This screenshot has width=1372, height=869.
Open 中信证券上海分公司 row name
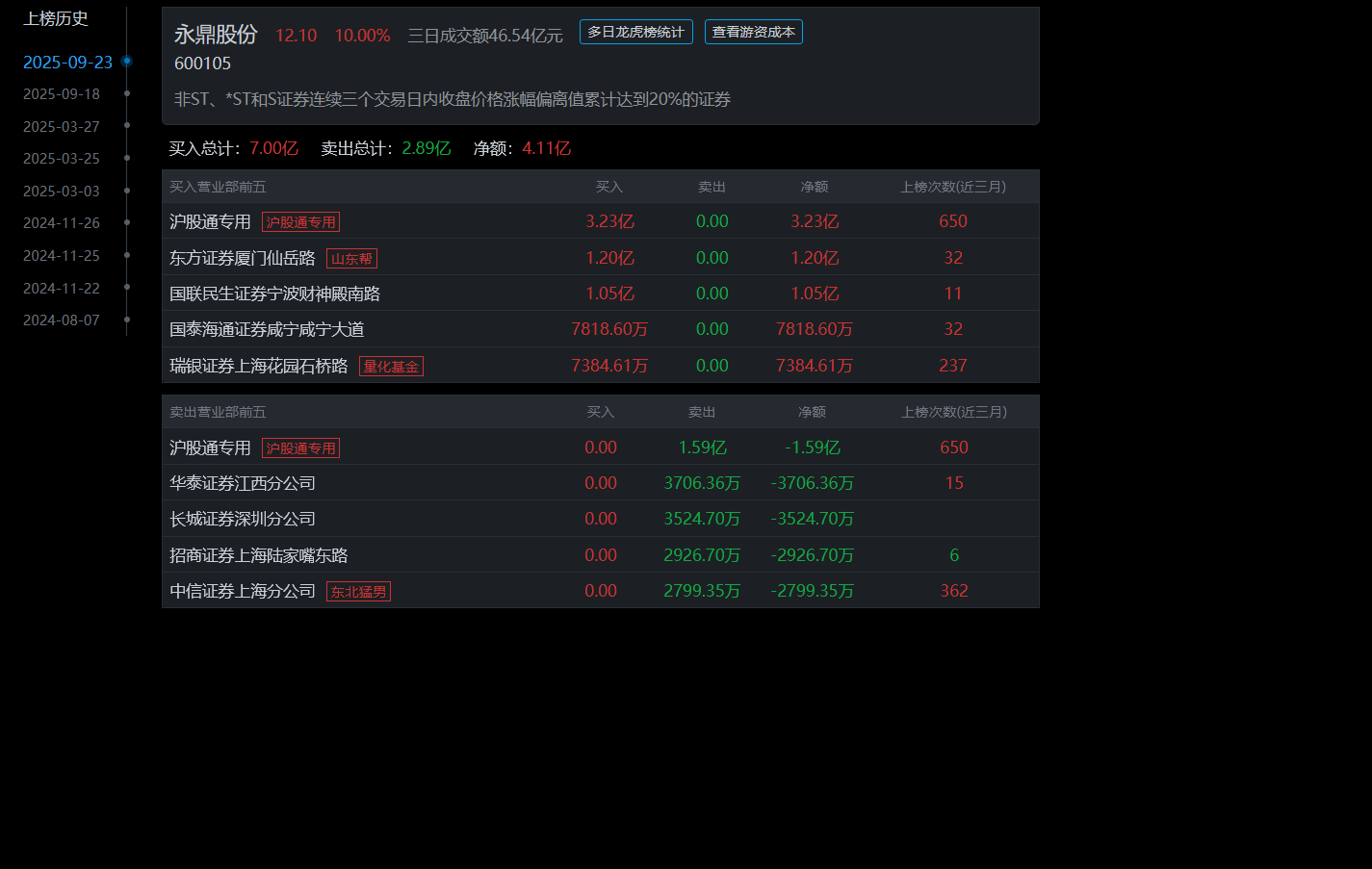click(x=243, y=591)
